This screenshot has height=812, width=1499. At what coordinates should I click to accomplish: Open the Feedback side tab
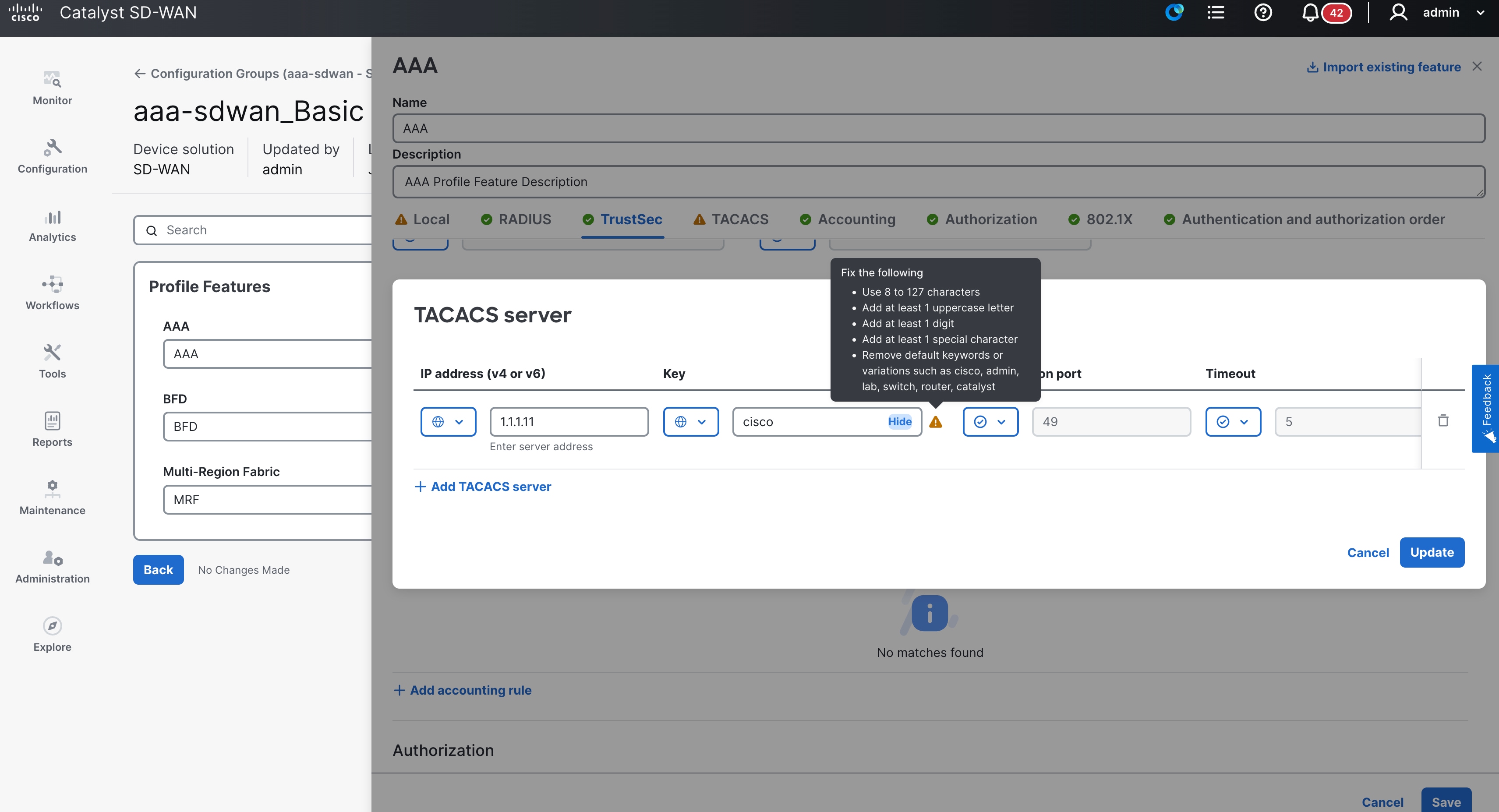(1485, 408)
